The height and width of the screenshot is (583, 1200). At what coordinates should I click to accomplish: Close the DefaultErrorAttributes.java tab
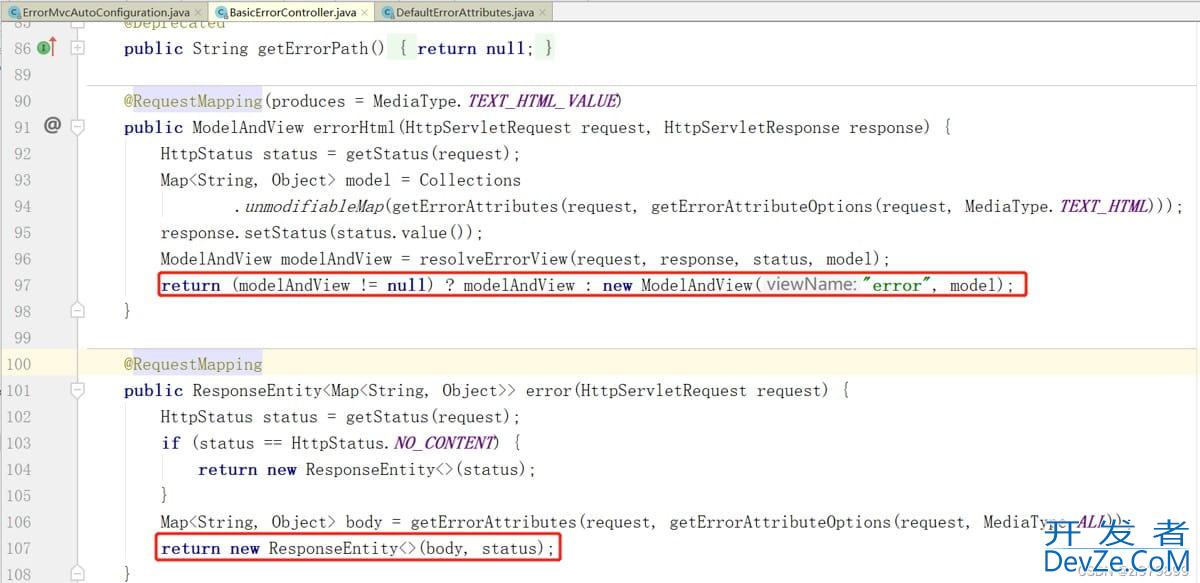tap(542, 11)
